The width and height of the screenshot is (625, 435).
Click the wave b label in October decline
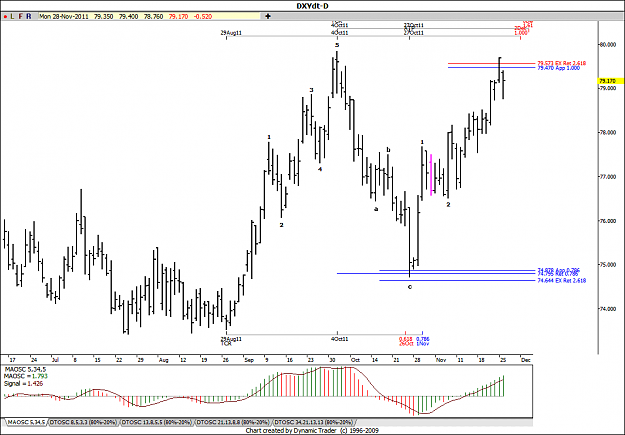388,150
